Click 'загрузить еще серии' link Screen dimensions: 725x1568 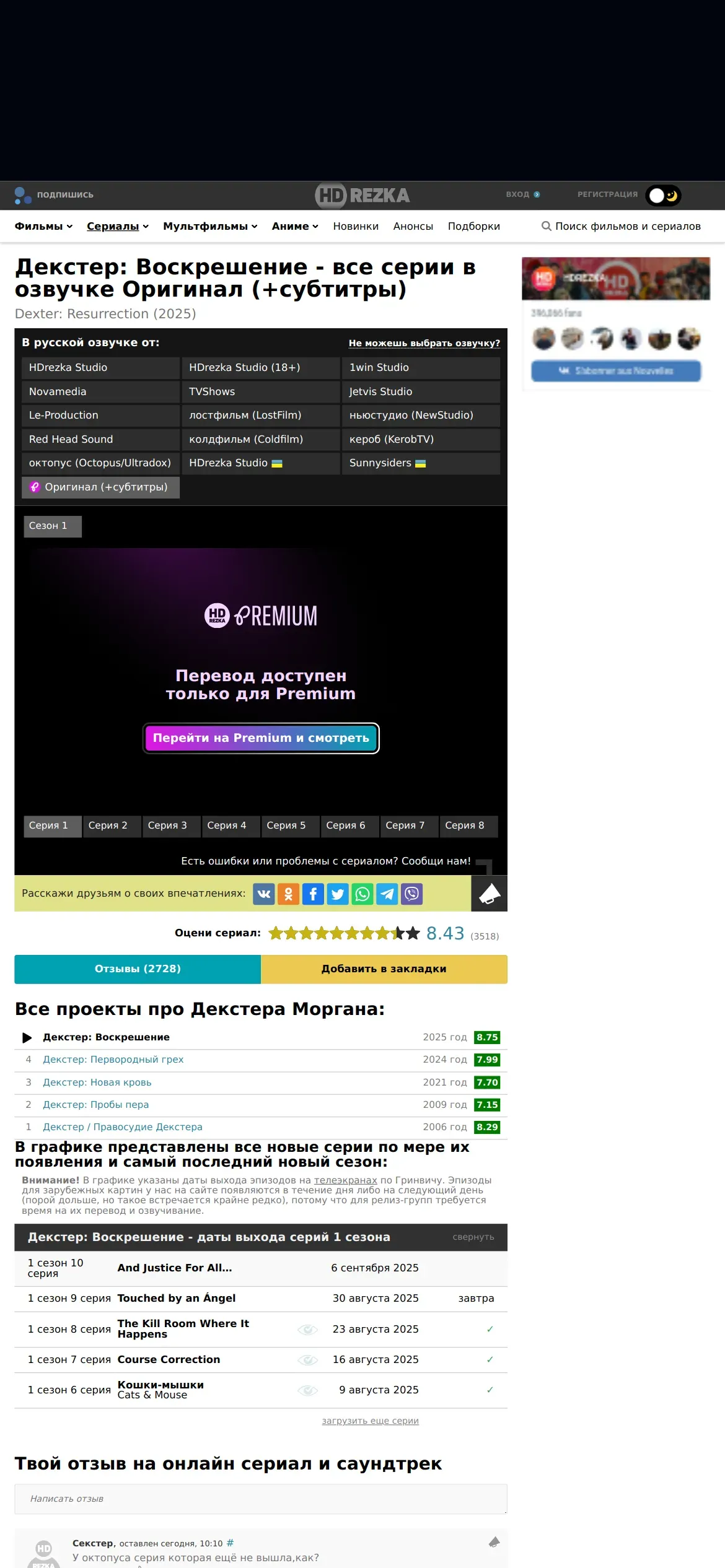[371, 1421]
